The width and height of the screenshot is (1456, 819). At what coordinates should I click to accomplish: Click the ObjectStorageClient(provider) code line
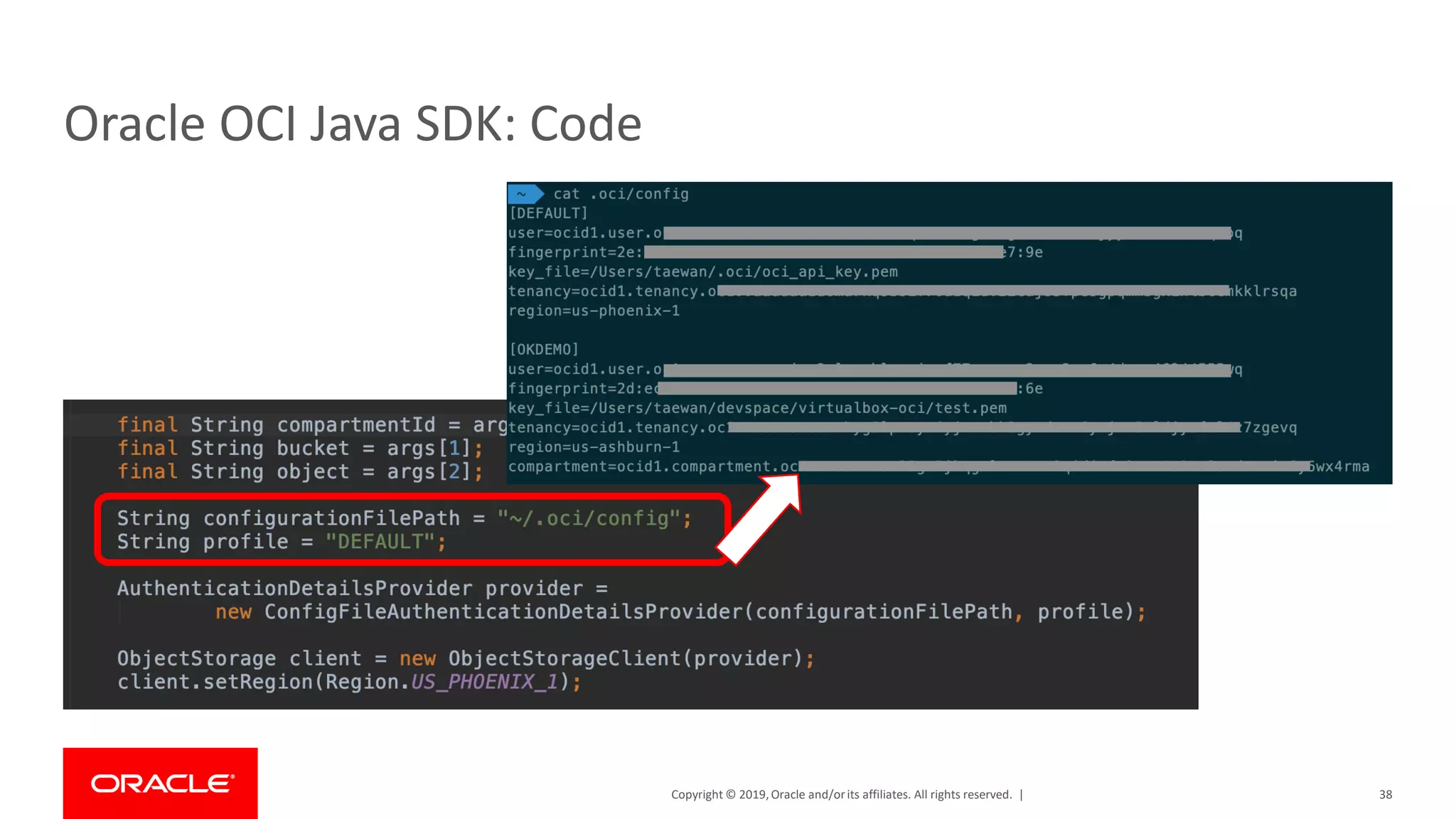click(466, 658)
